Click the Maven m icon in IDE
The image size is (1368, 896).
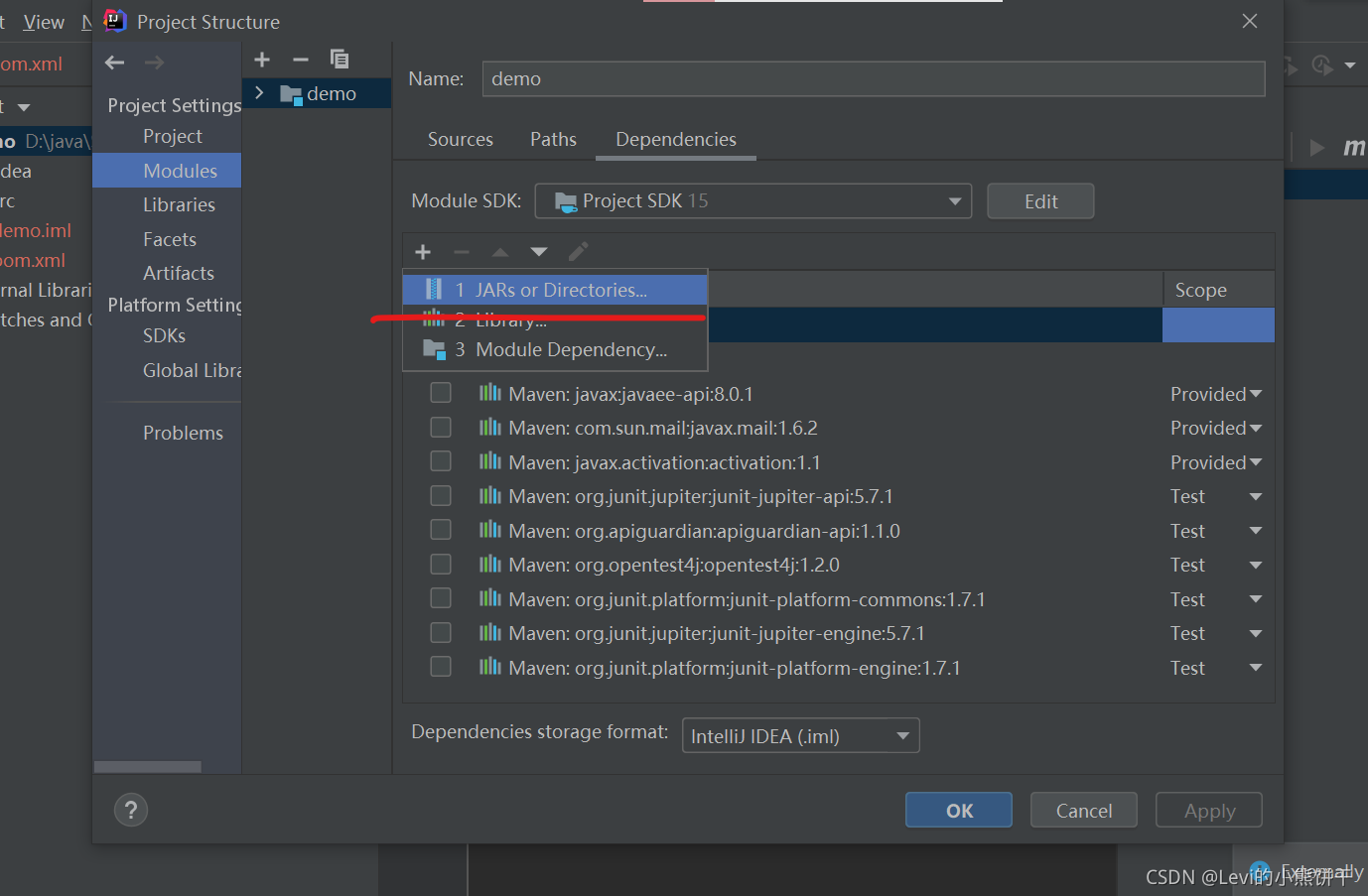coord(1354,148)
